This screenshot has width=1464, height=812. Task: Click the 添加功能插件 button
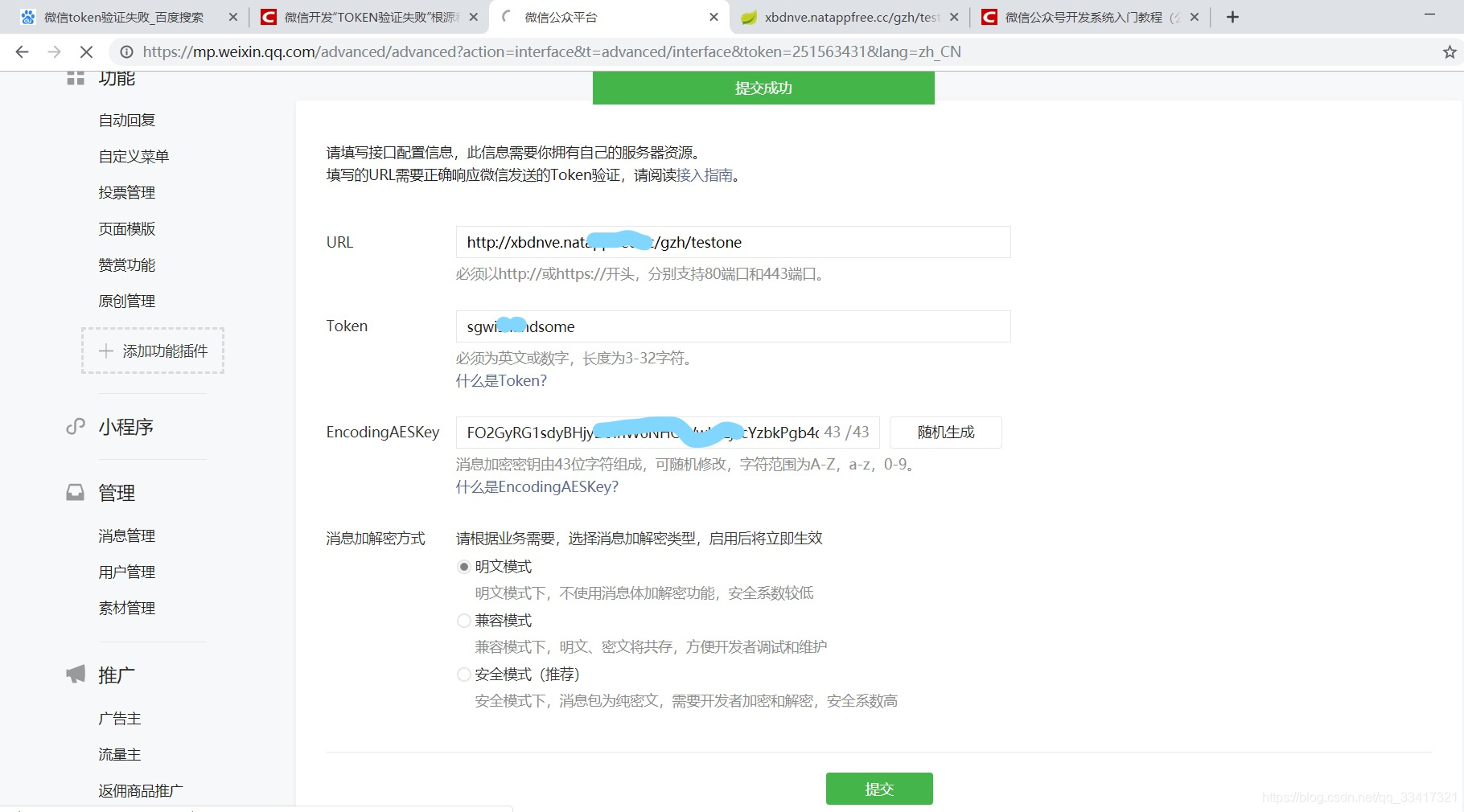(153, 351)
